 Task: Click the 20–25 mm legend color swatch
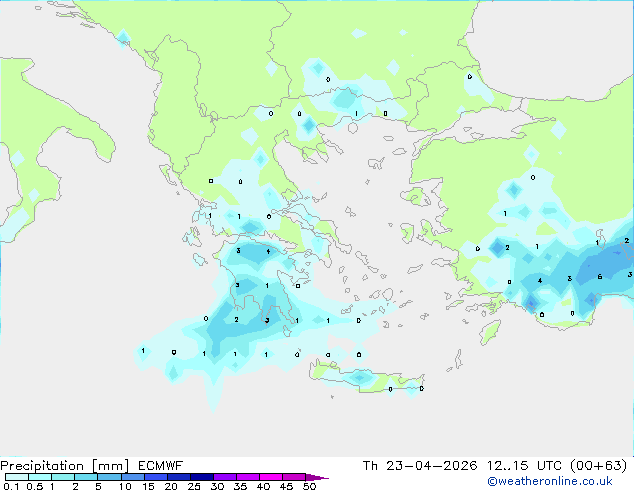(x=178, y=477)
